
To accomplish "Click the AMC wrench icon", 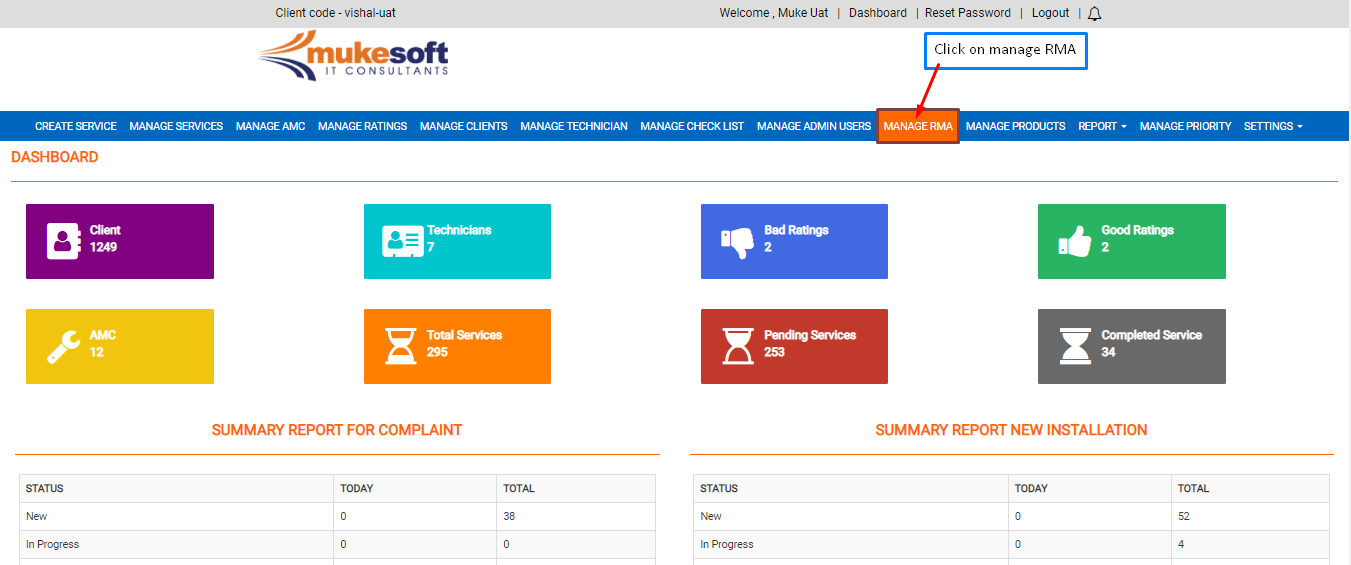I will [x=63, y=346].
